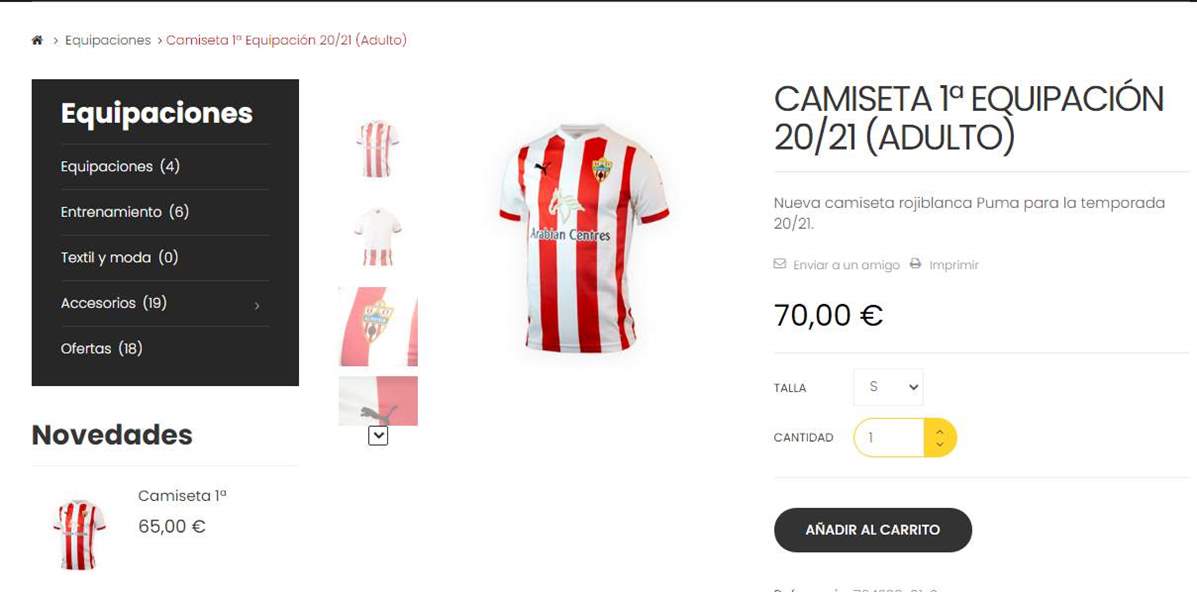Click the Cantidad input field
Viewport: 1197px width, 592px height.
(889, 438)
